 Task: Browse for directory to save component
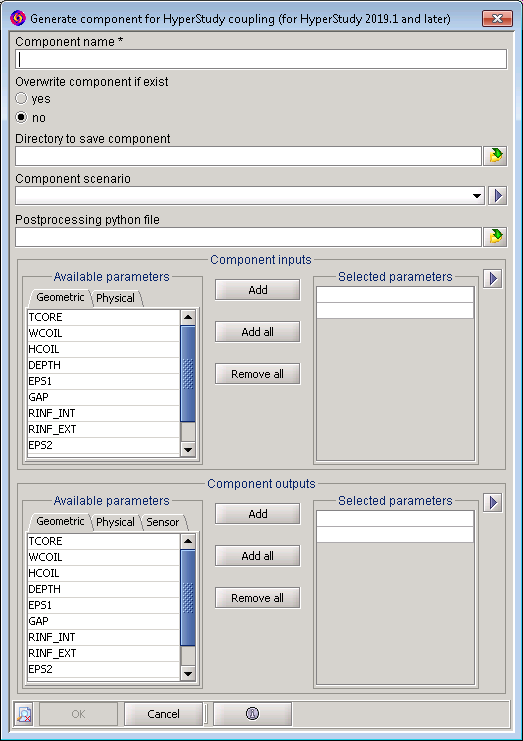(x=495, y=155)
